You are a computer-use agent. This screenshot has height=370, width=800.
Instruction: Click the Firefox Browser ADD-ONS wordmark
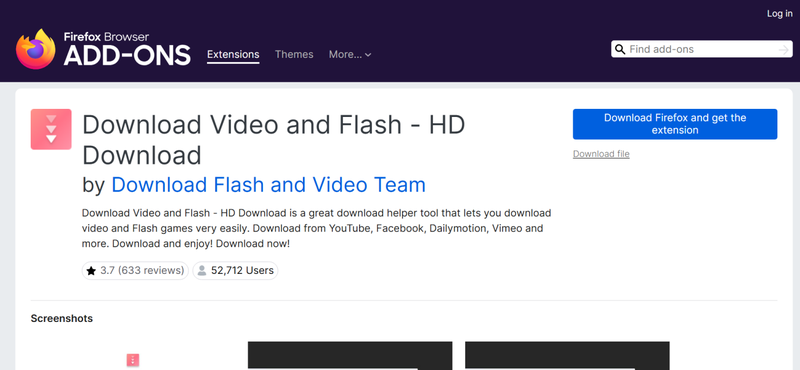click(x=127, y=50)
